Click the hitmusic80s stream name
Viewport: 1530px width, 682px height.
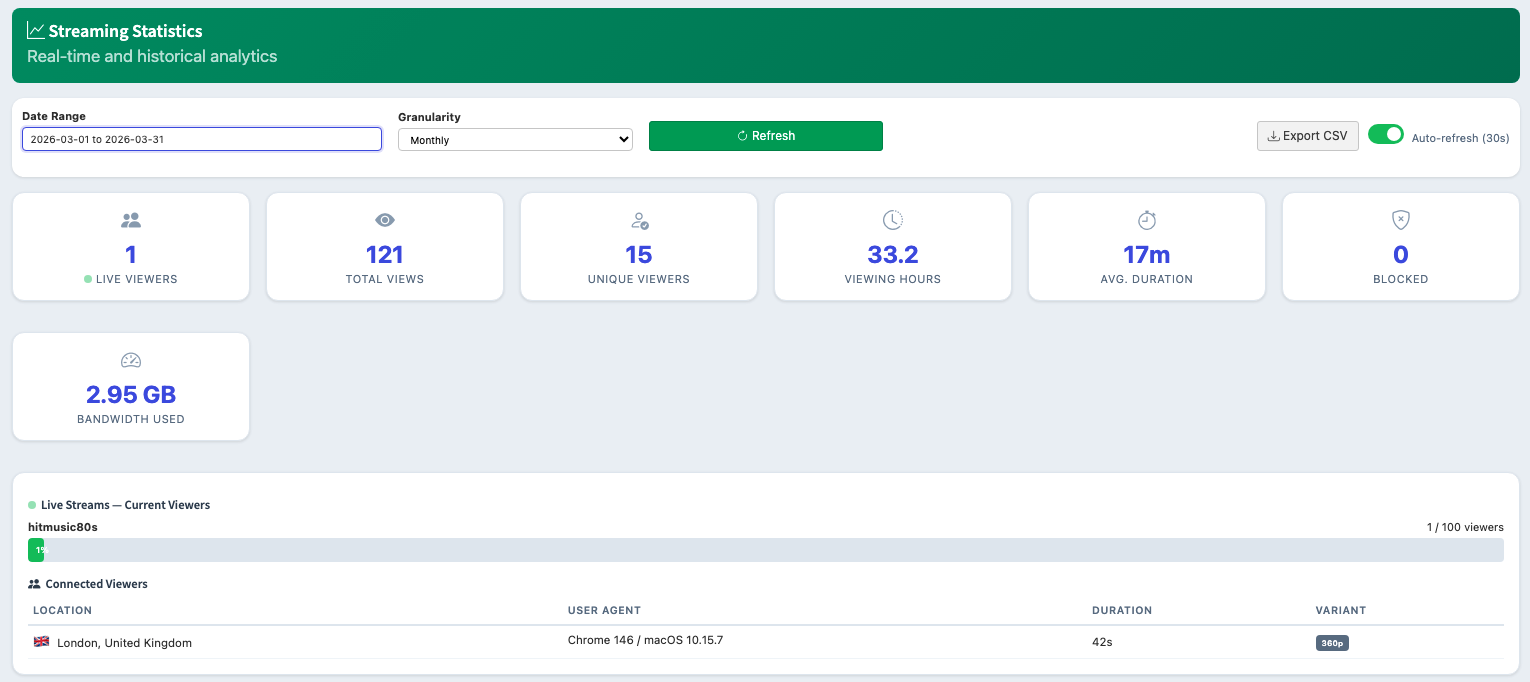[x=63, y=527]
